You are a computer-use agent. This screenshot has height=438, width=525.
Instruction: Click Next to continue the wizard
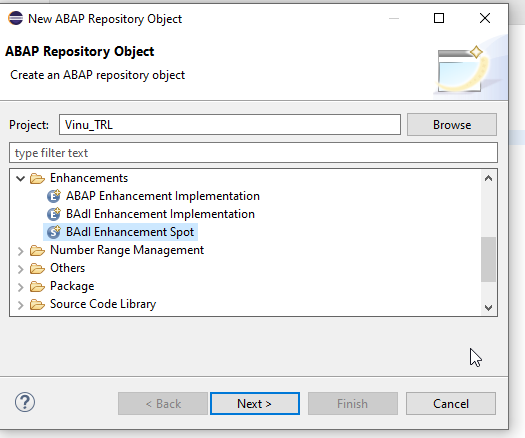(255, 404)
